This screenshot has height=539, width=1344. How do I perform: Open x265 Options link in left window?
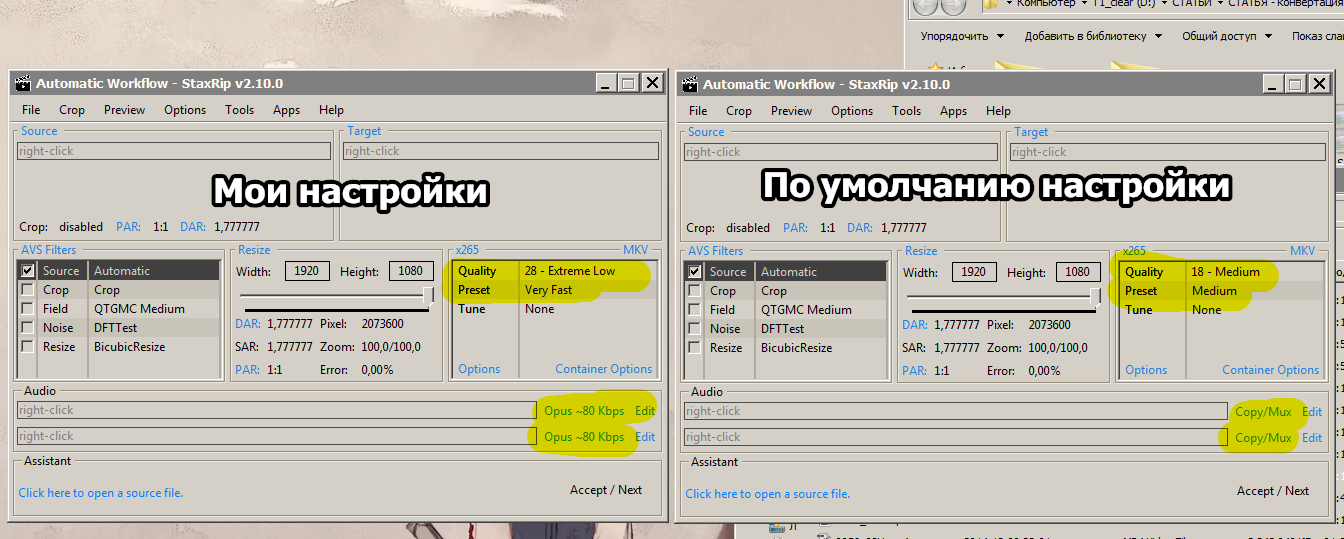click(x=479, y=369)
